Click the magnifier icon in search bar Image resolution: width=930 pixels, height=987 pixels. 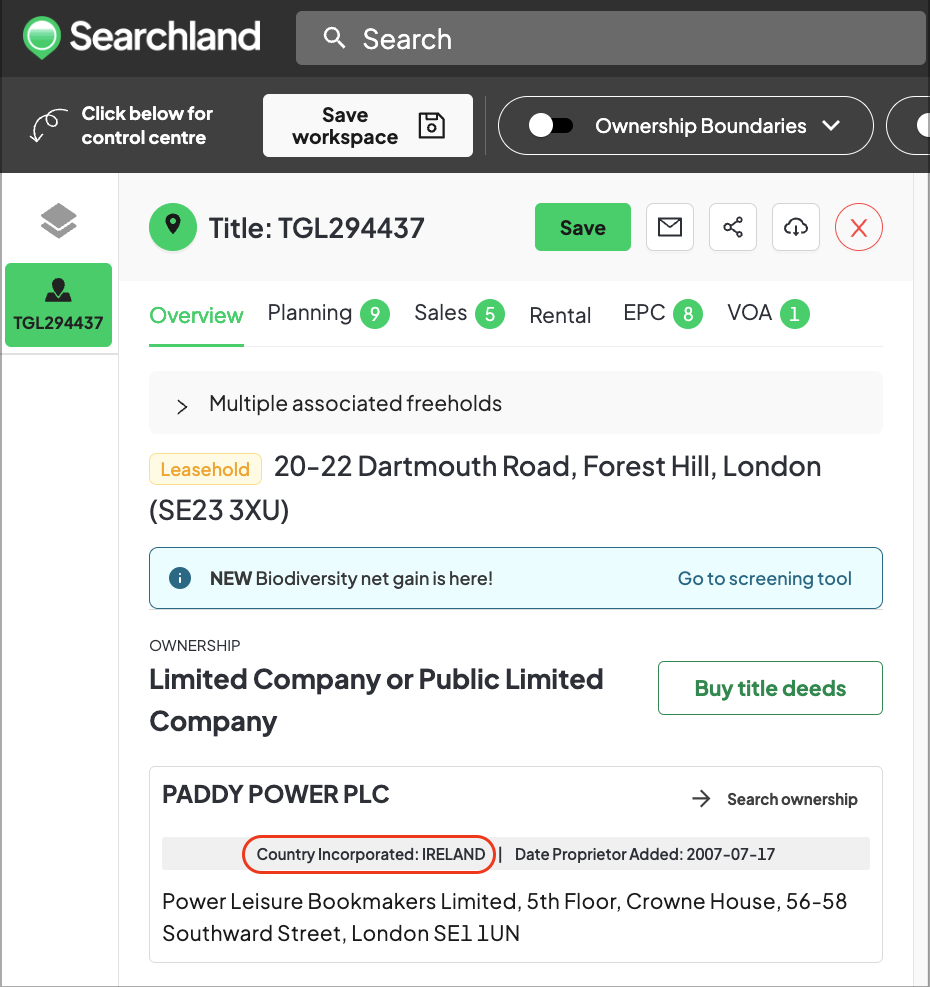334,38
